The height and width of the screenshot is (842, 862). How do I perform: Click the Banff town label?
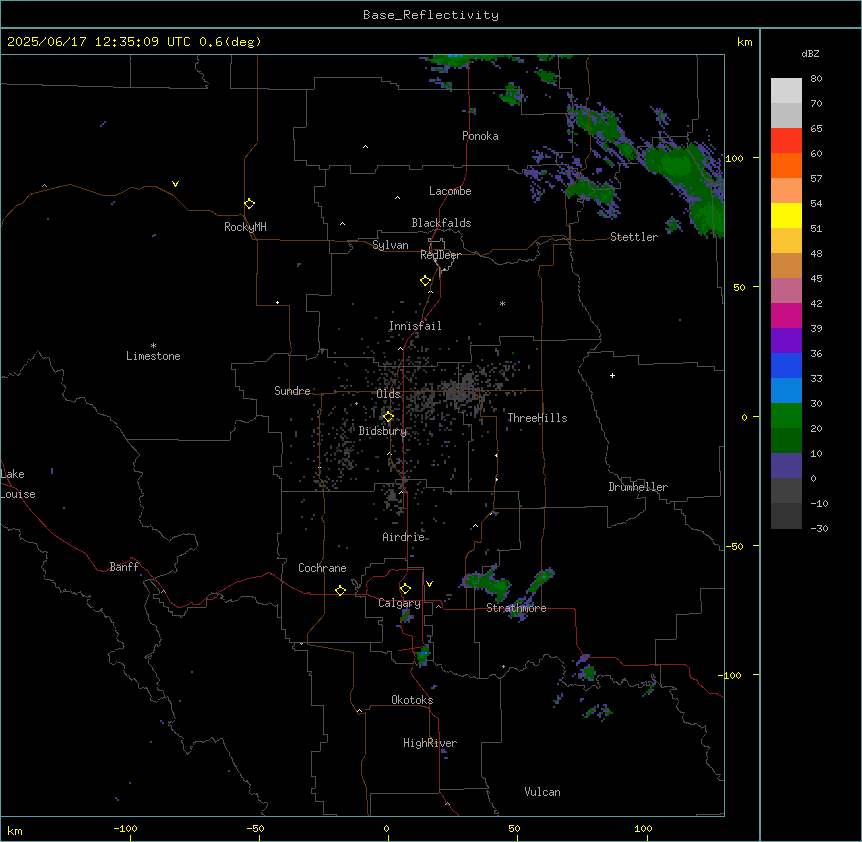(x=124, y=567)
